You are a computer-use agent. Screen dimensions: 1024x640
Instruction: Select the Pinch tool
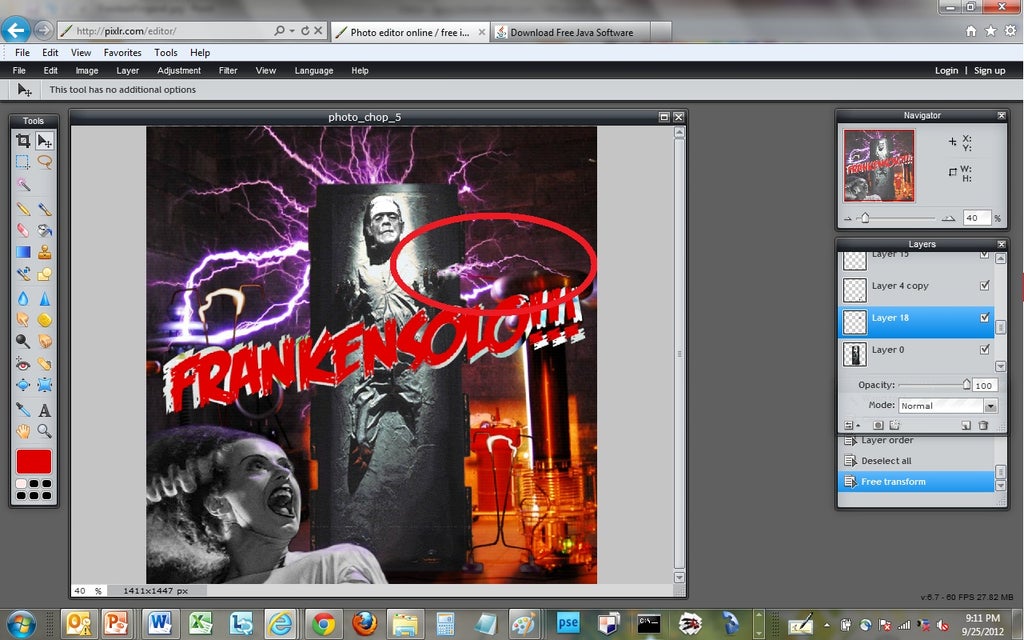pyautogui.click(x=44, y=385)
